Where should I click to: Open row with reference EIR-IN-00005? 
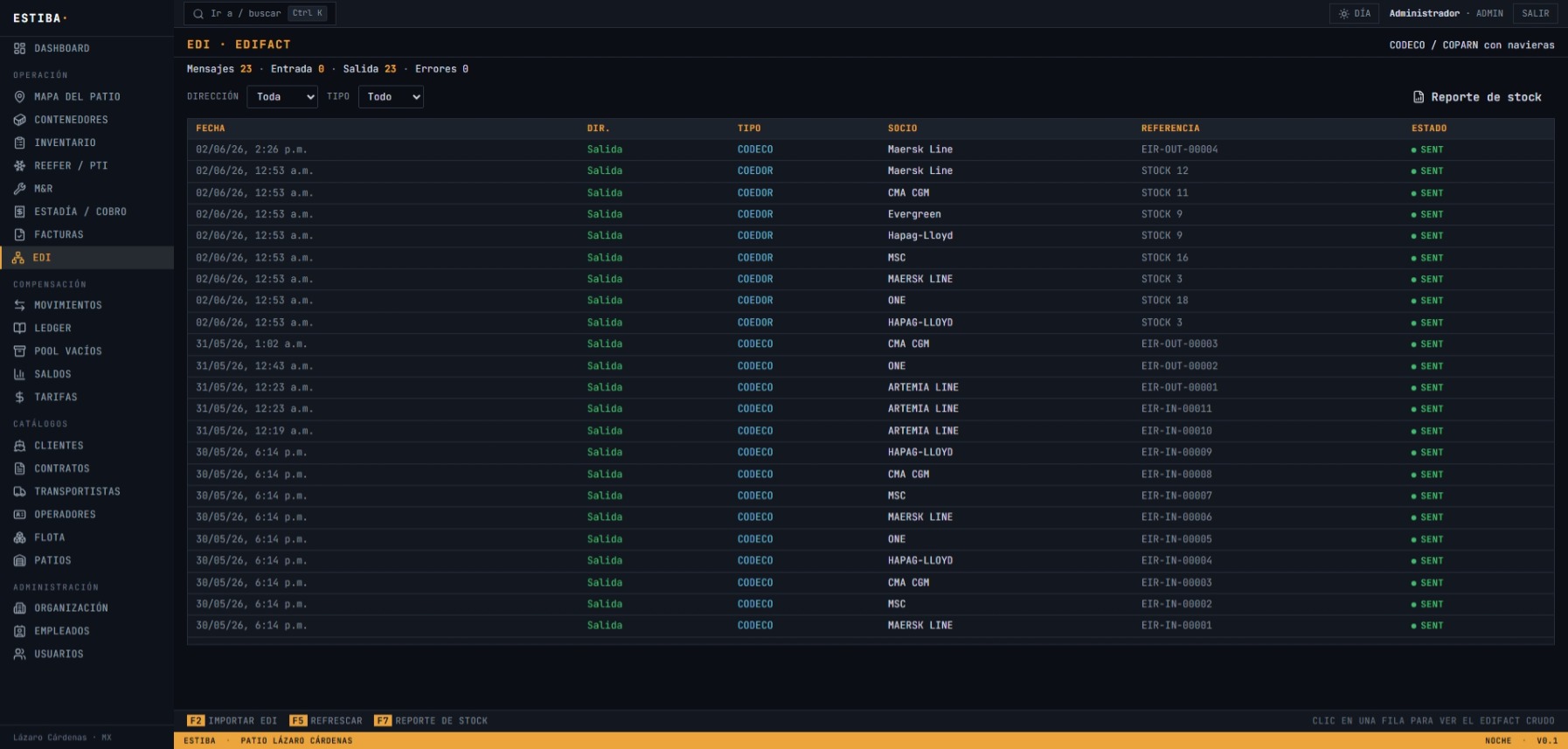pyautogui.click(x=871, y=539)
